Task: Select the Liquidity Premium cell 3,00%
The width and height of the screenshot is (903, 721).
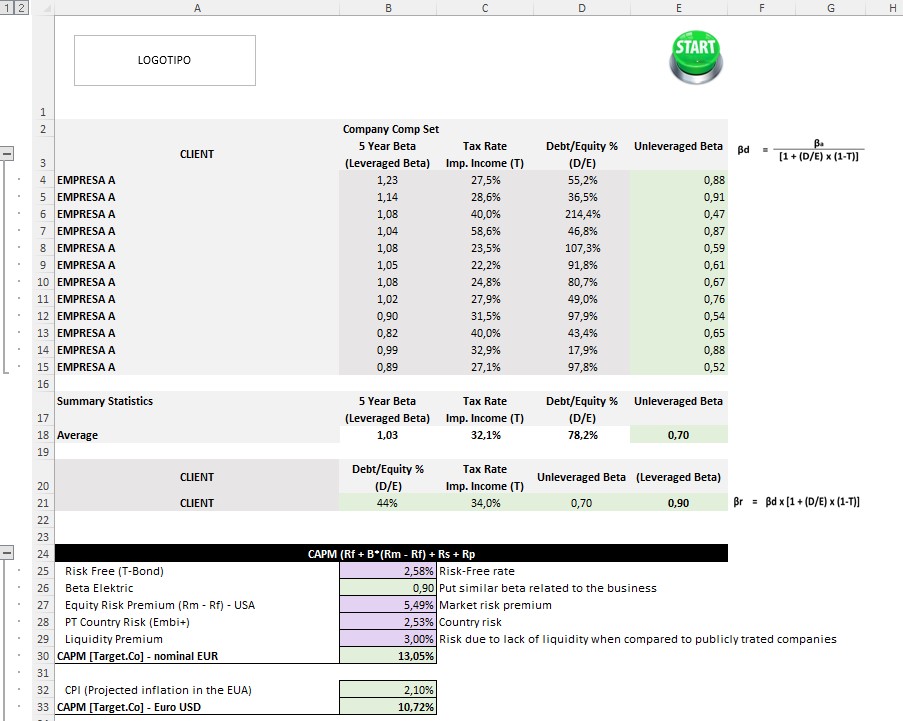Action: click(388, 639)
